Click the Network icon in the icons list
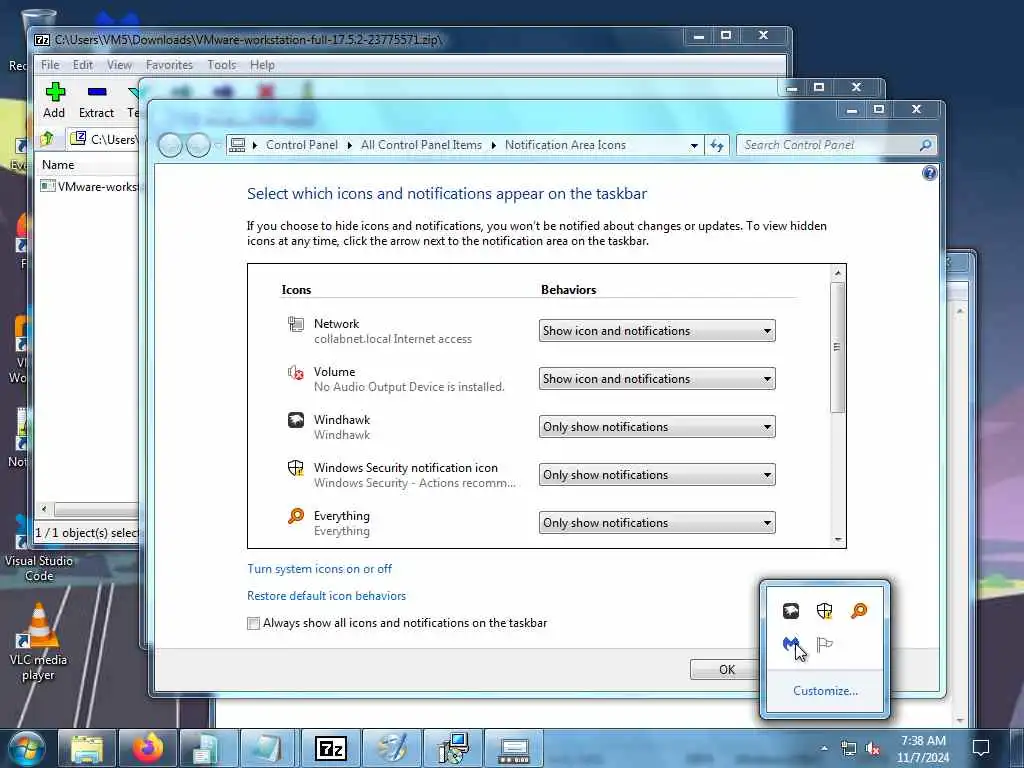 pyautogui.click(x=296, y=324)
